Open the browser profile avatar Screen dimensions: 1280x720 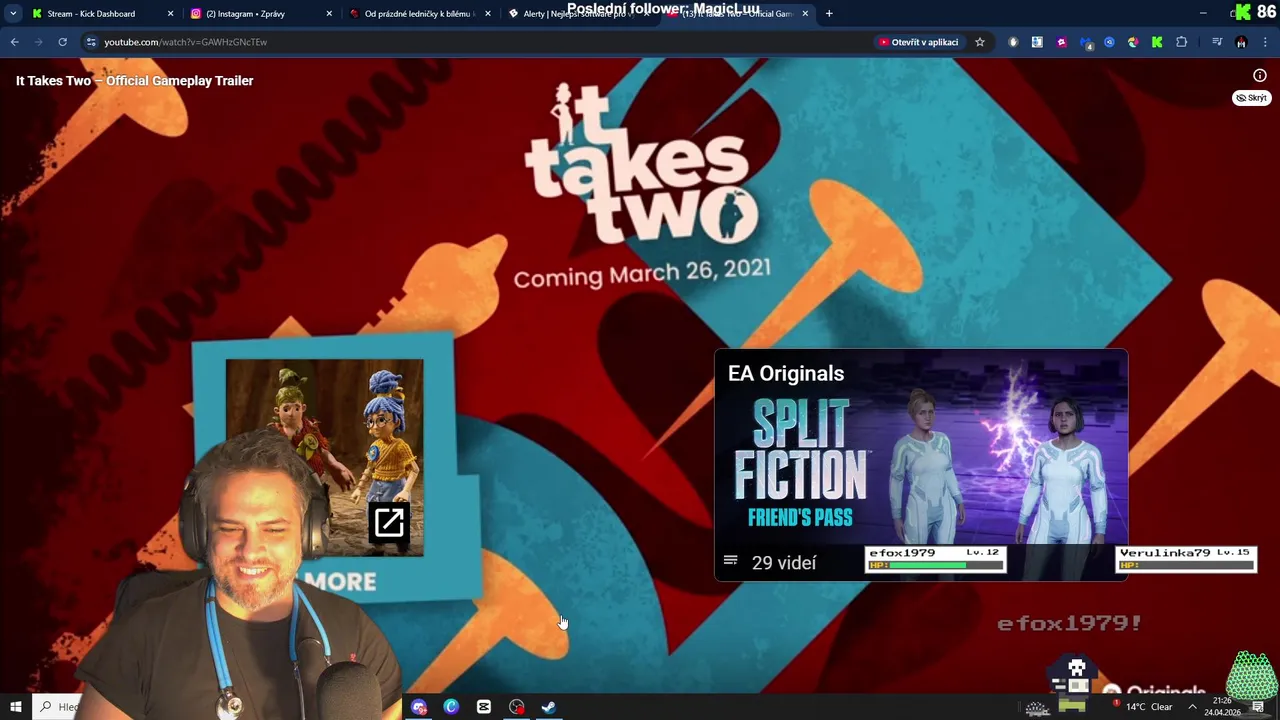click(1241, 42)
